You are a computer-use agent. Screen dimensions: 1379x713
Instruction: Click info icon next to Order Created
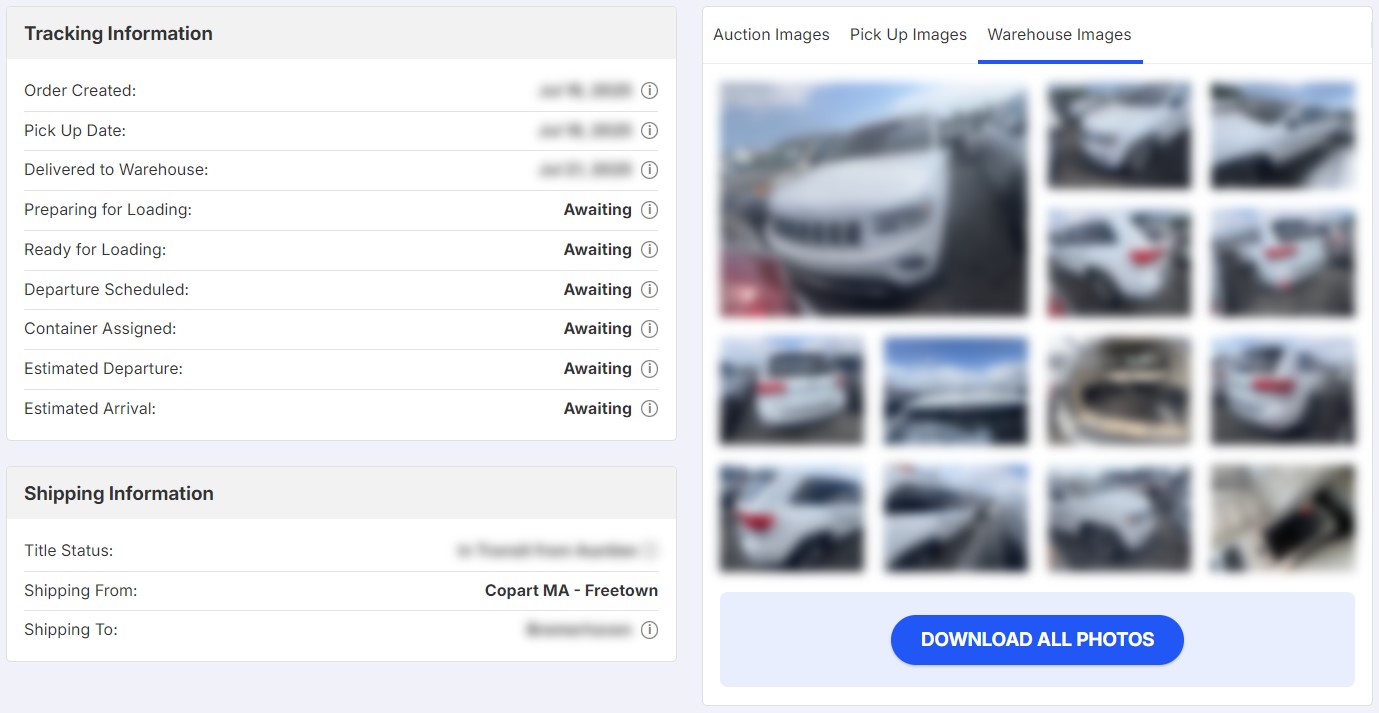click(649, 91)
